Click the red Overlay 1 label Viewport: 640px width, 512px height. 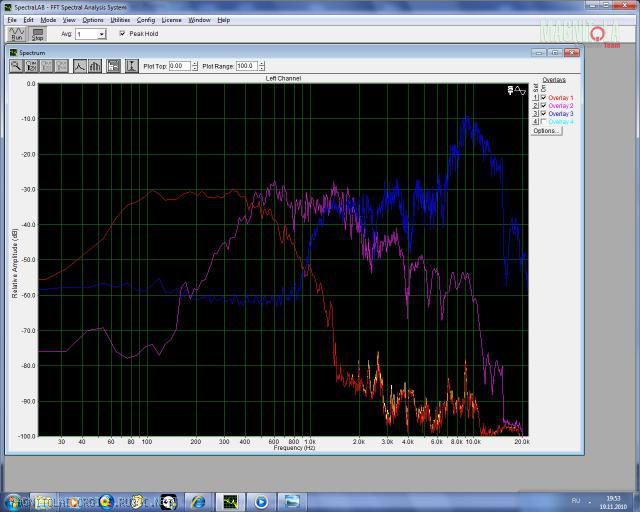tap(561, 98)
